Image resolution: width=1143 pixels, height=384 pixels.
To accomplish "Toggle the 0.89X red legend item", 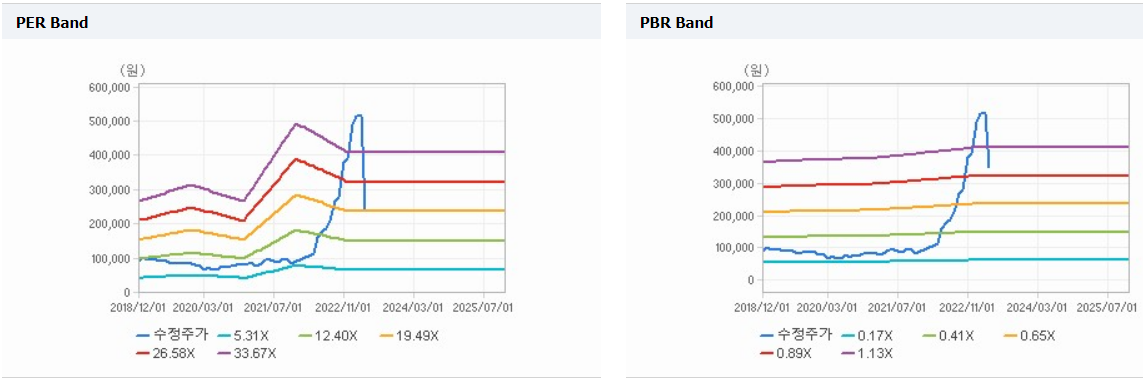I will [x=785, y=353].
